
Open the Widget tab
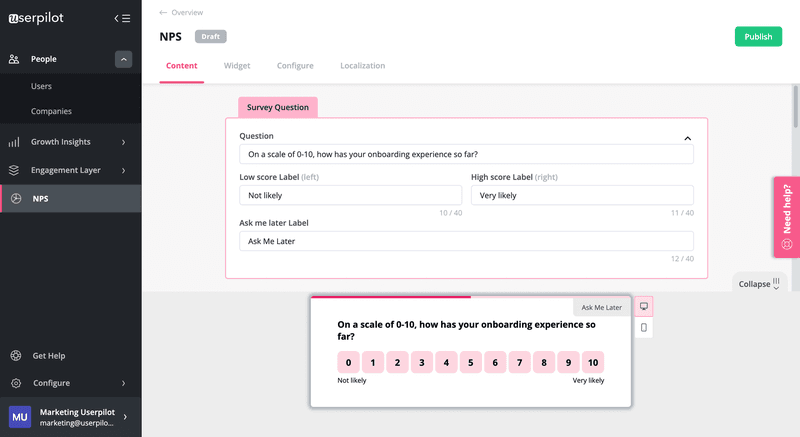(237, 66)
